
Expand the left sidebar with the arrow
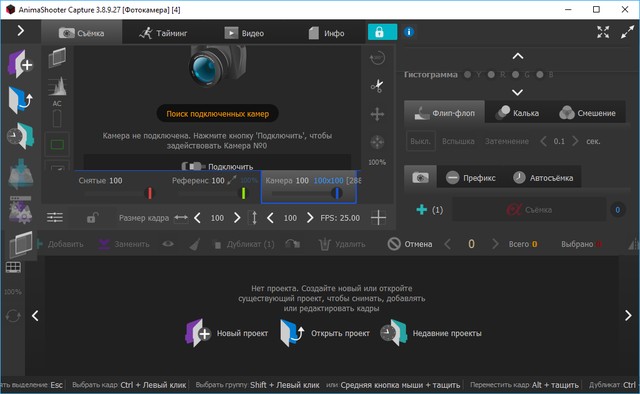[x=20, y=31]
